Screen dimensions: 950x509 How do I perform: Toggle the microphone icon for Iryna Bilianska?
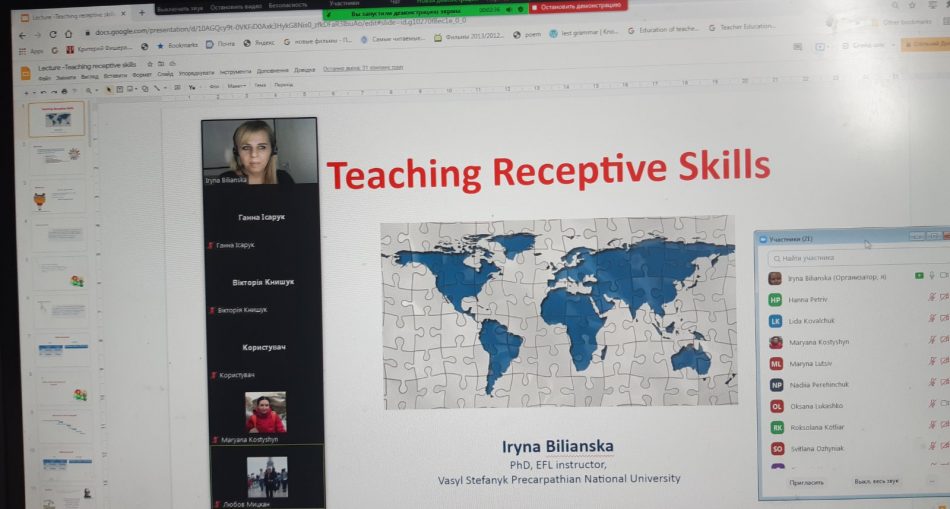tap(933, 276)
